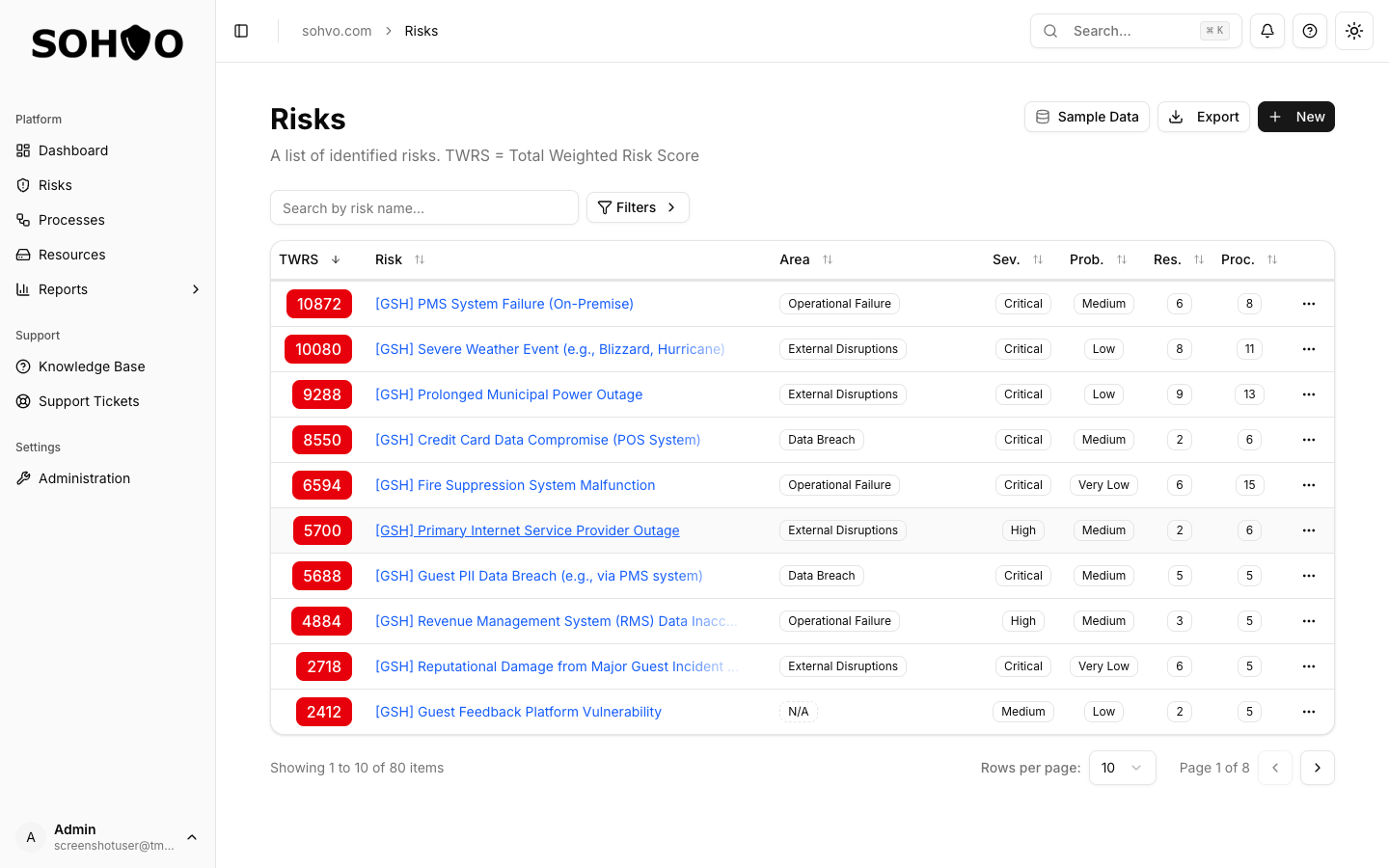Sort table by Risk name column
This screenshot has width=1389, height=868.
click(399, 259)
